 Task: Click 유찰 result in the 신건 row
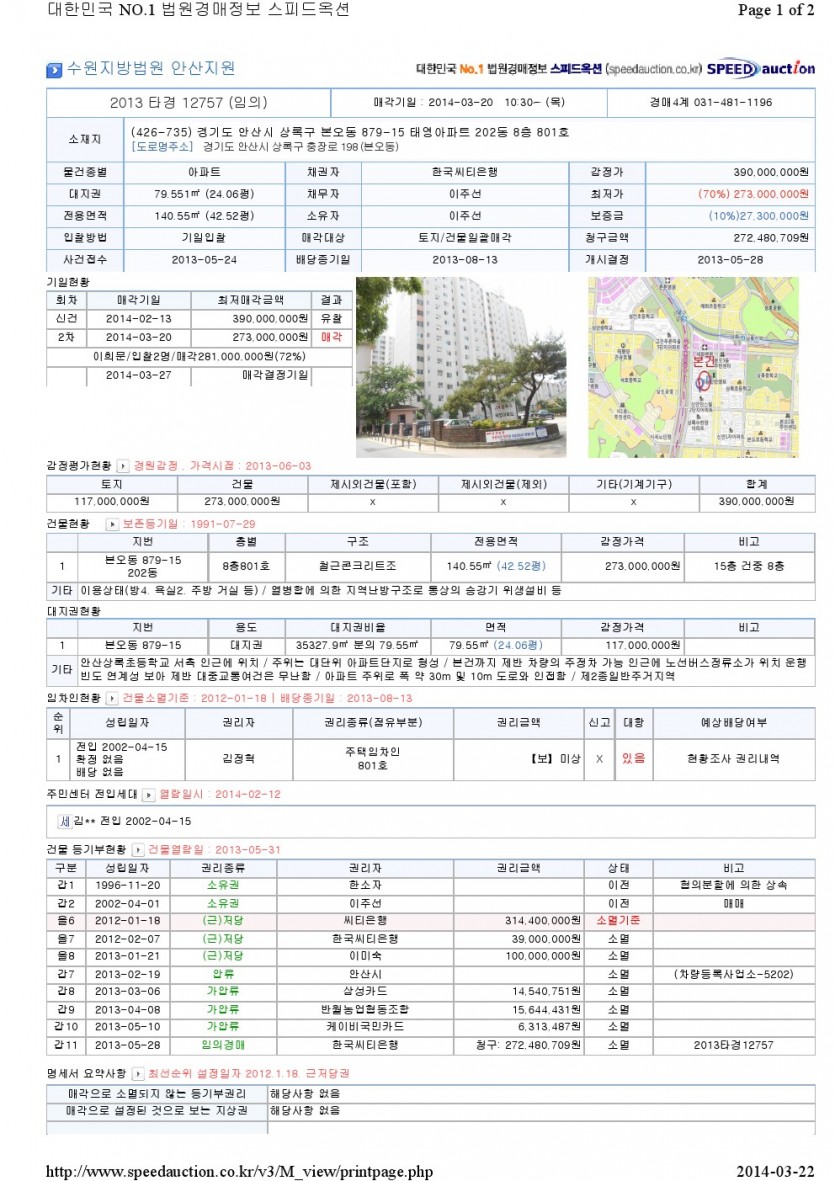point(331,319)
